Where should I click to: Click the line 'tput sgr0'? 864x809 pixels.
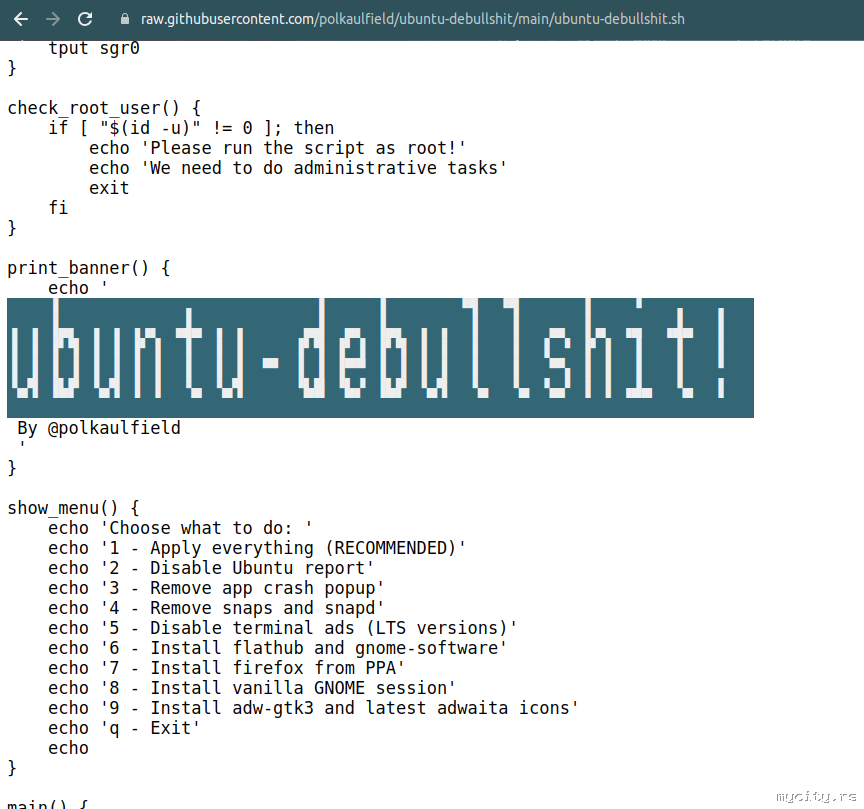coord(94,48)
